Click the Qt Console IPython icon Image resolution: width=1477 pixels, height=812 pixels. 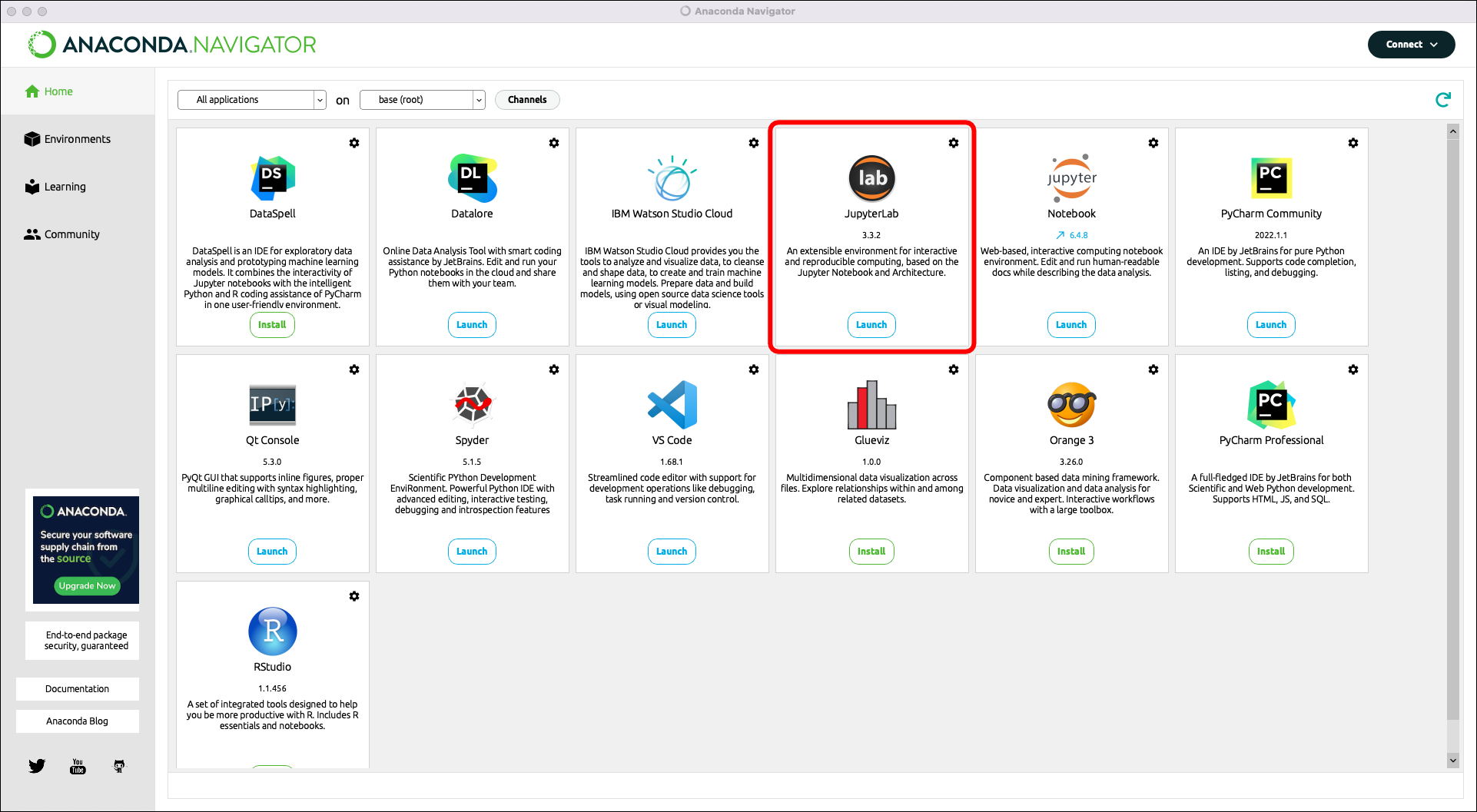[273, 405]
